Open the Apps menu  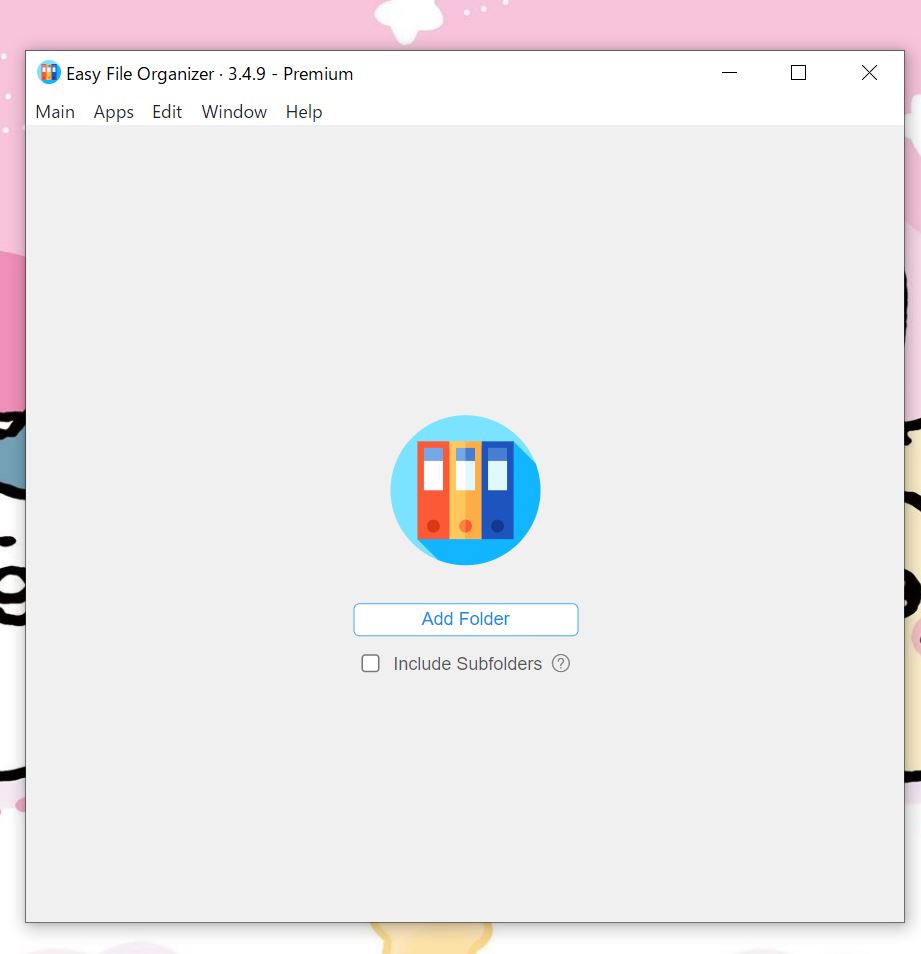[114, 112]
